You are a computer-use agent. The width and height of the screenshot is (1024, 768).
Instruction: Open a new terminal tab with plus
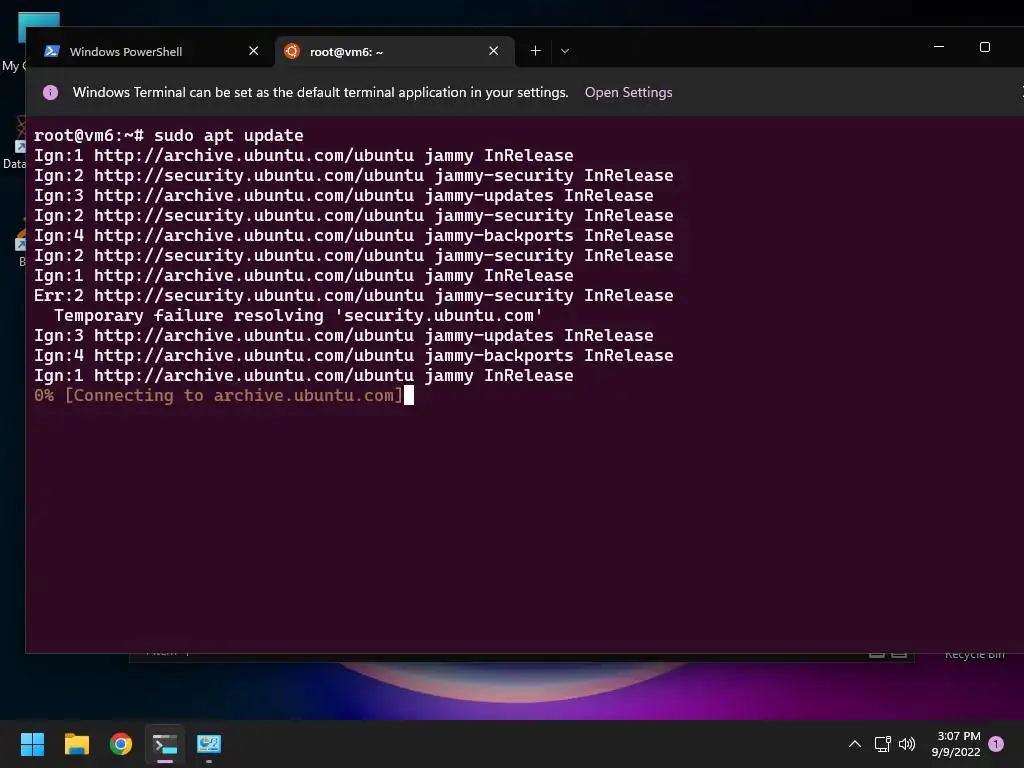point(536,51)
